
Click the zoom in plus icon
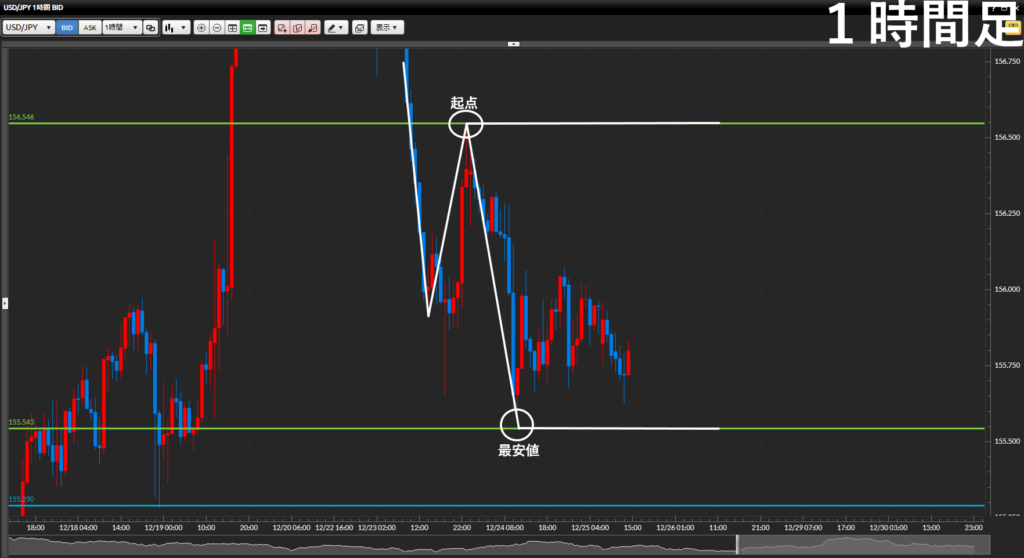(202, 28)
